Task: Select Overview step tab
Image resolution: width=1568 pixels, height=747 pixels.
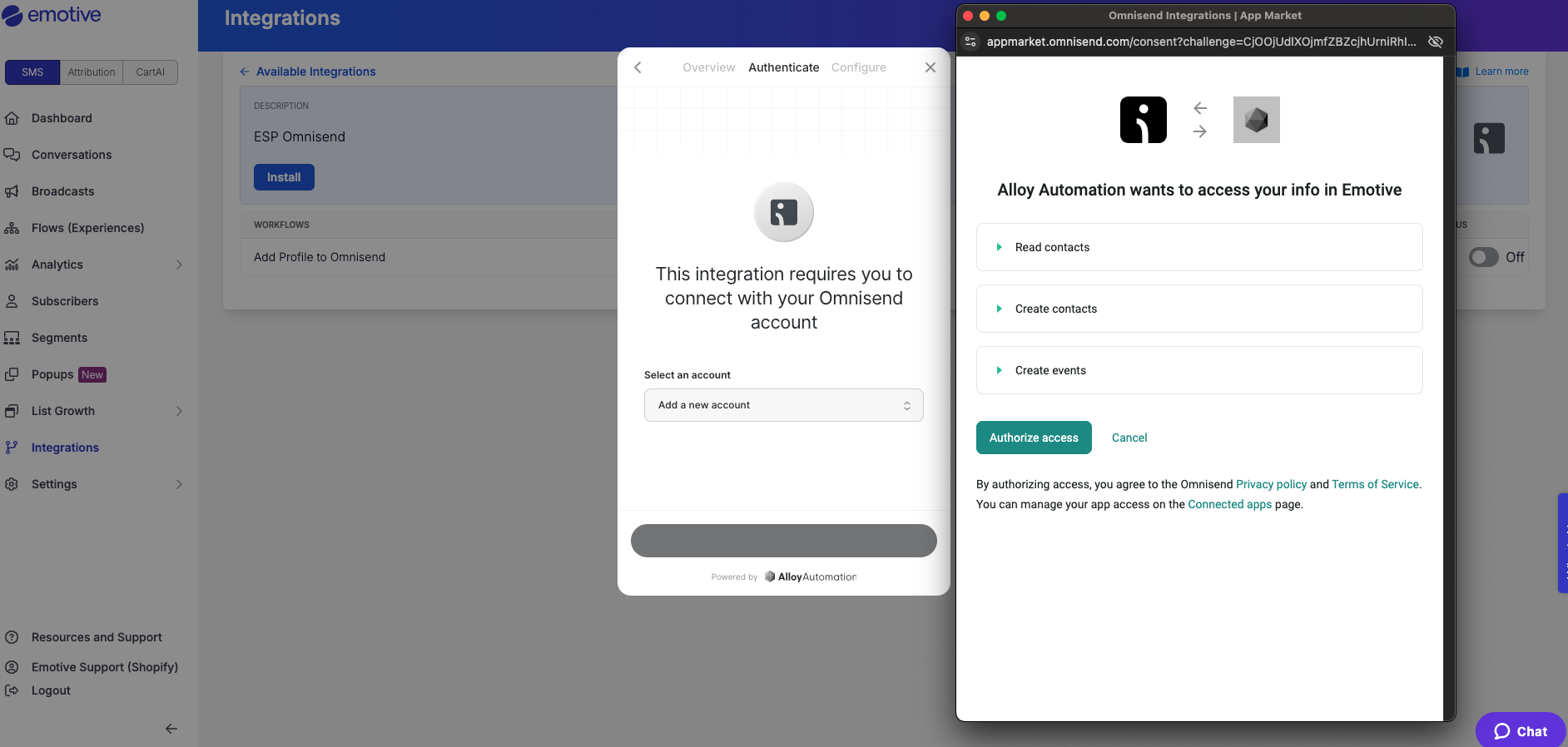Action: [x=709, y=67]
